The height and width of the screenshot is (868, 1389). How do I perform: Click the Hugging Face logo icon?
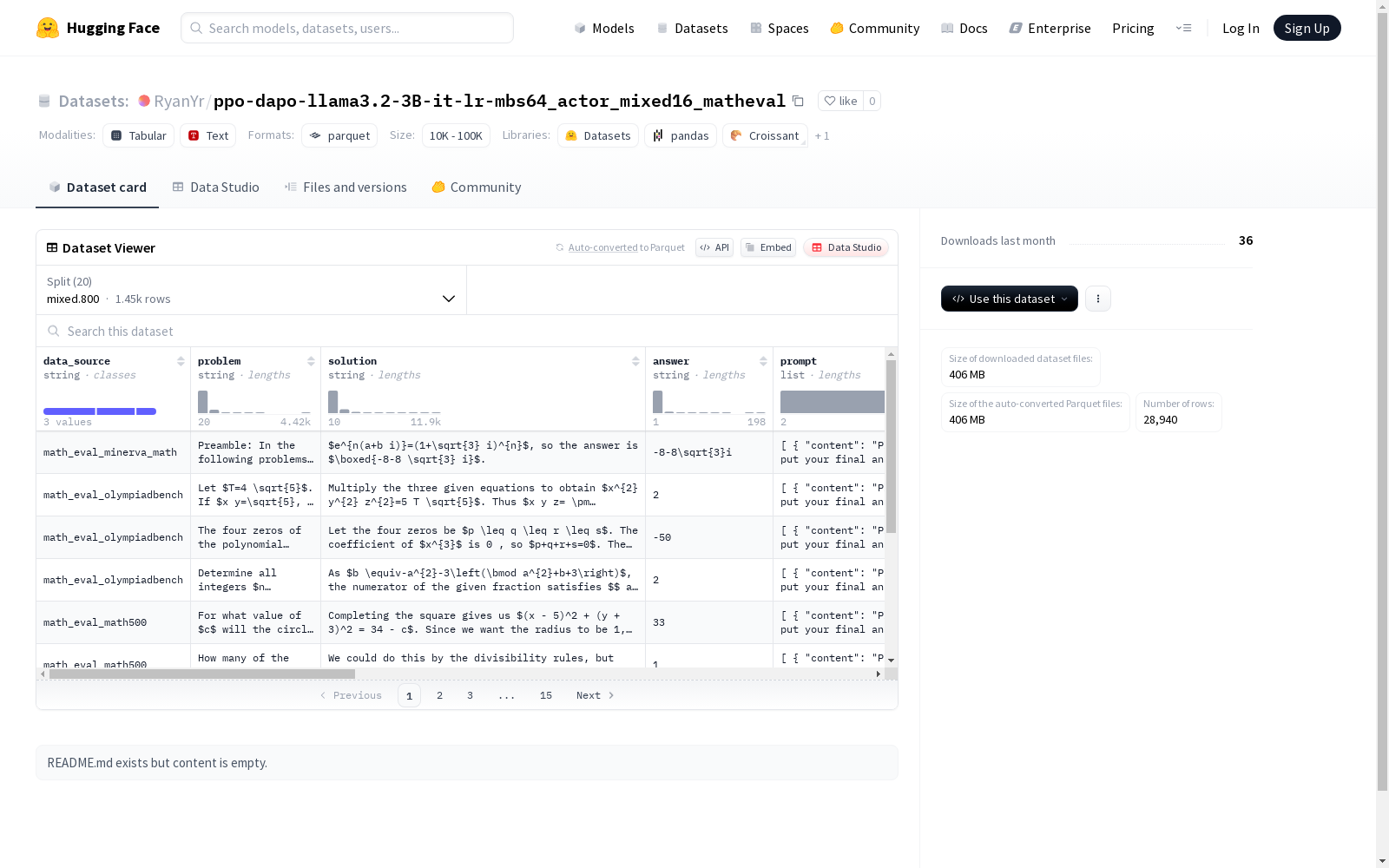48,28
